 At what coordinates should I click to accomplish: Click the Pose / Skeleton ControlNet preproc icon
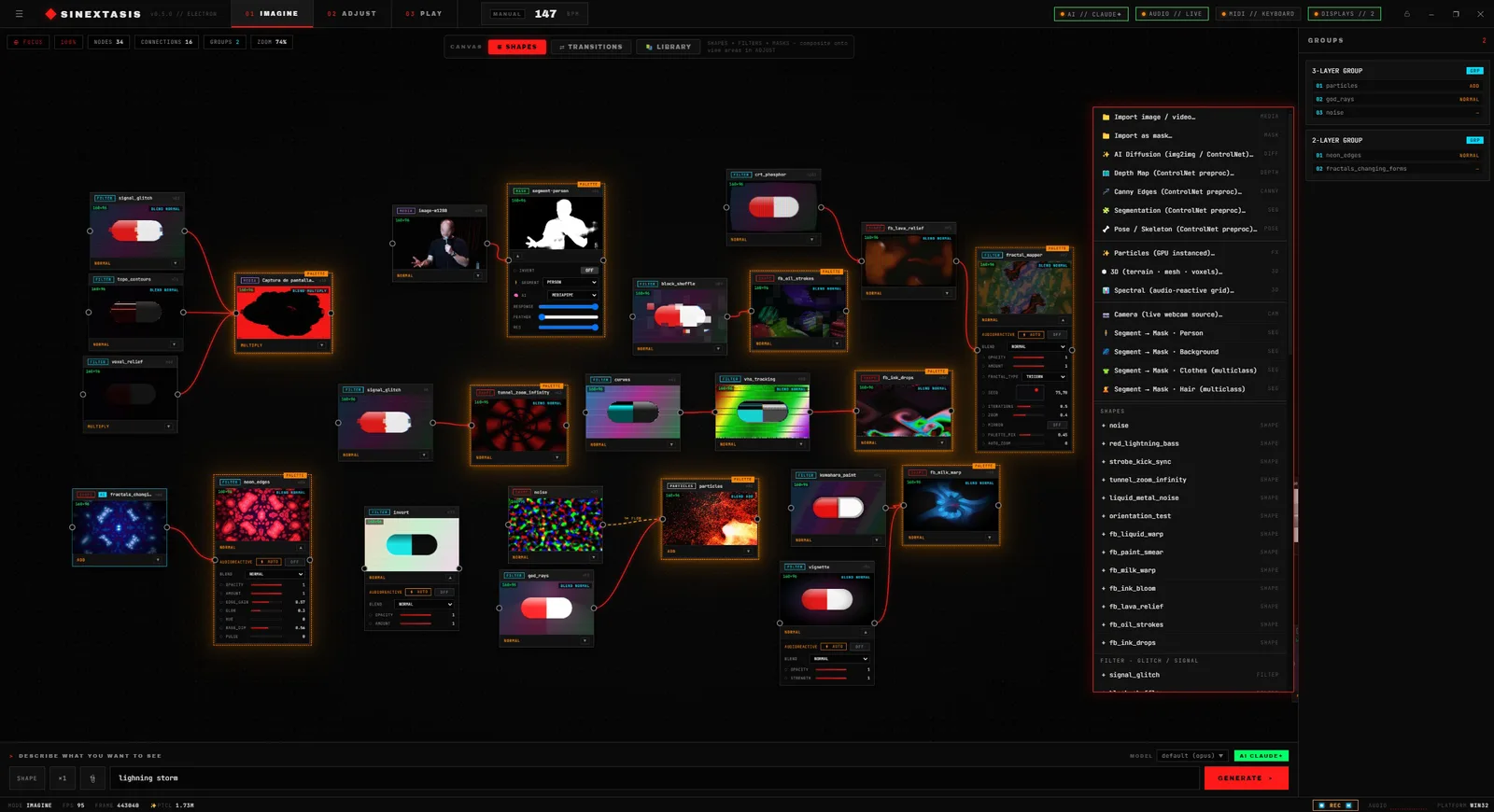click(x=1106, y=230)
